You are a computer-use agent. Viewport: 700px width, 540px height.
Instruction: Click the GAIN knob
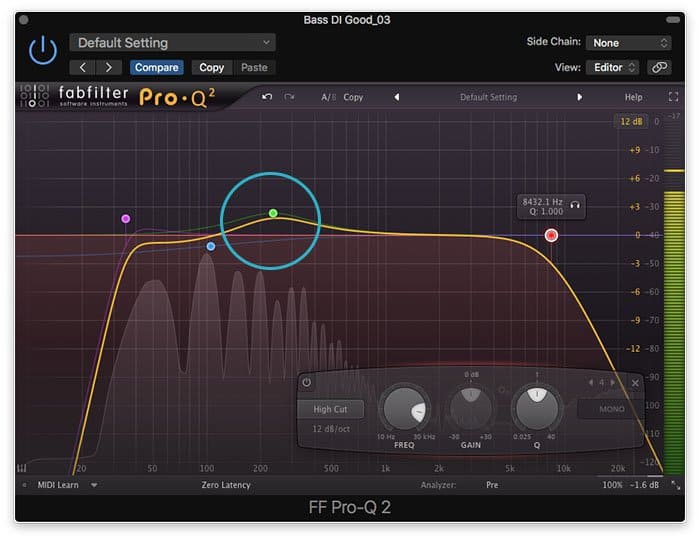(471, 409)
